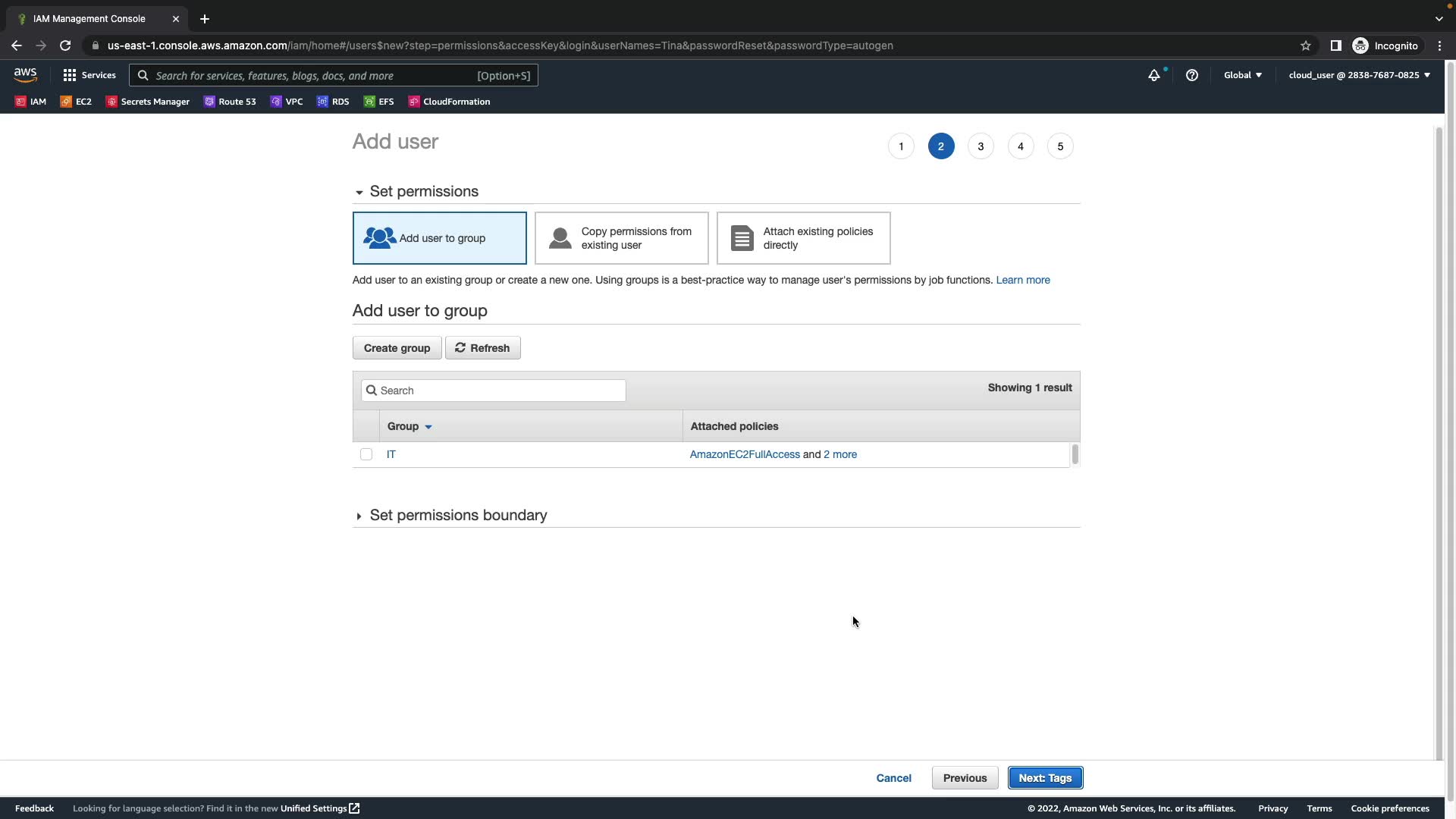Click the help question mark icon

click(x=1191, y=75)
